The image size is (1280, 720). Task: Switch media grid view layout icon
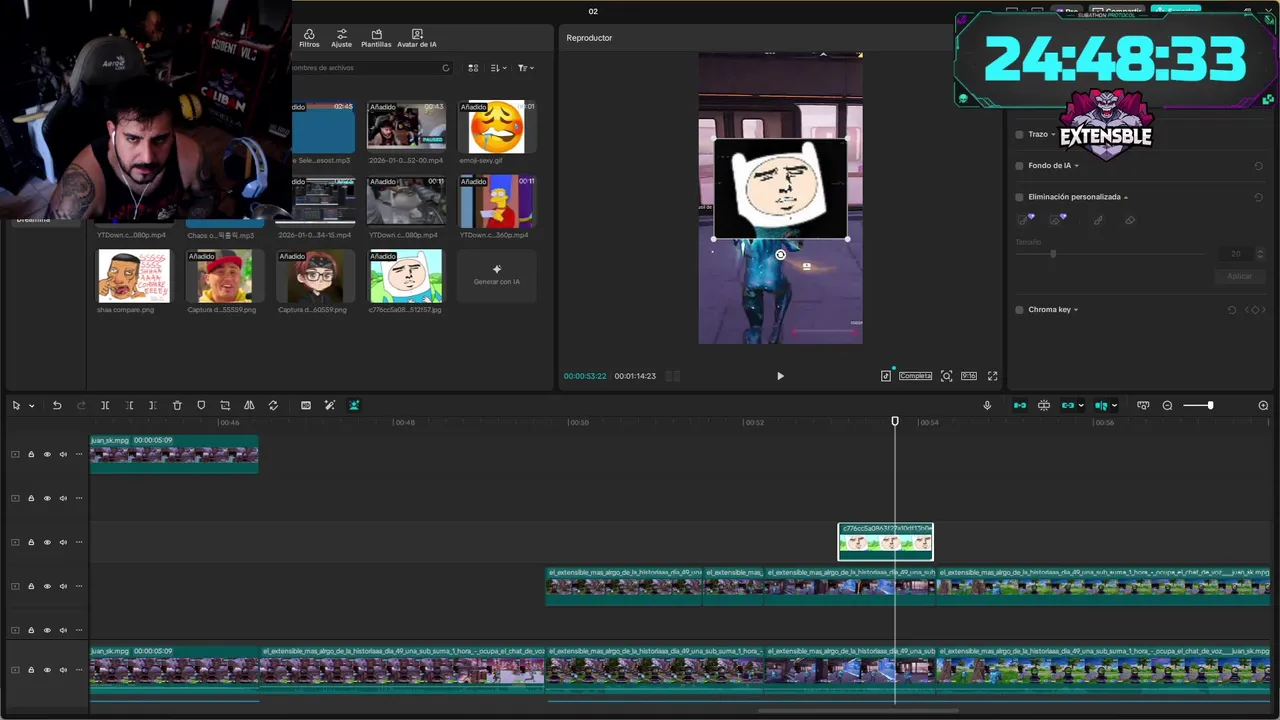[x=473, y=68]
